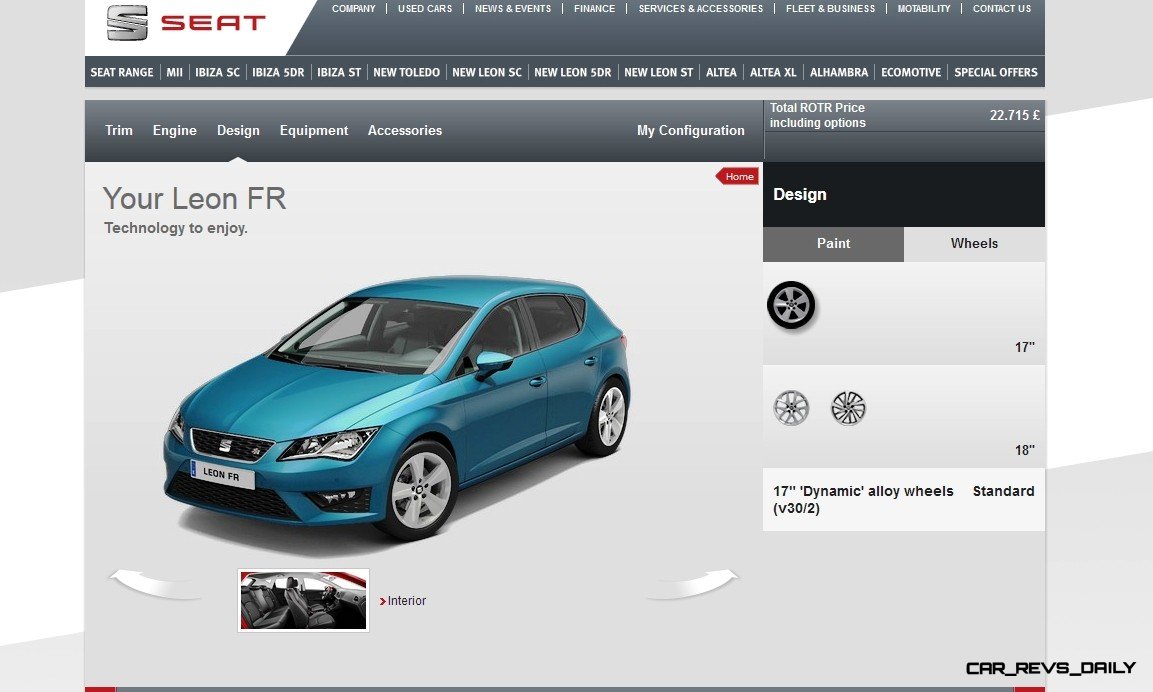Open the Used Cars menu
This screenshot has height=692, width=1153.
point(425,9)
